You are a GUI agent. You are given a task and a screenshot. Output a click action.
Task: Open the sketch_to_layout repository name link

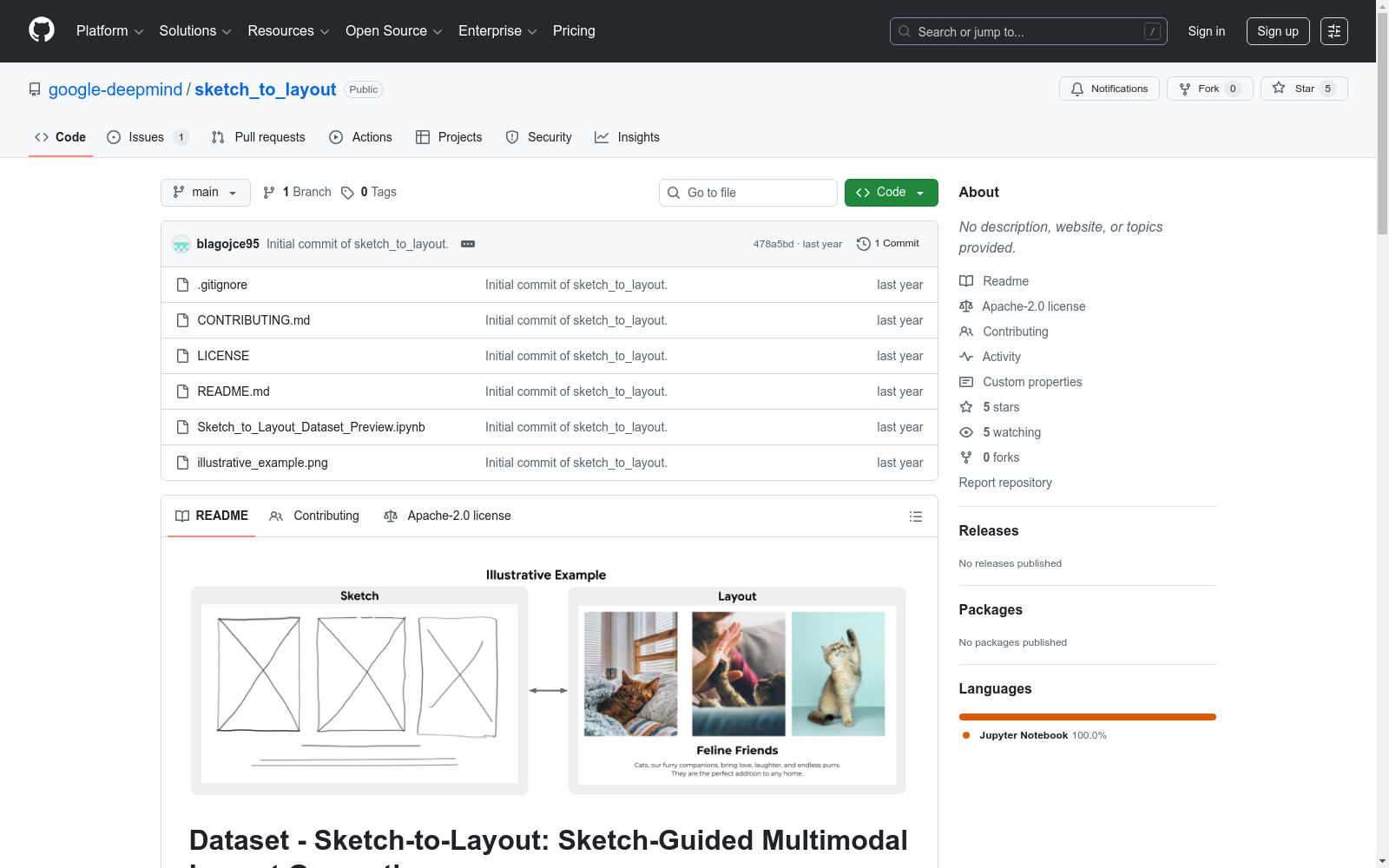point(266,89)
